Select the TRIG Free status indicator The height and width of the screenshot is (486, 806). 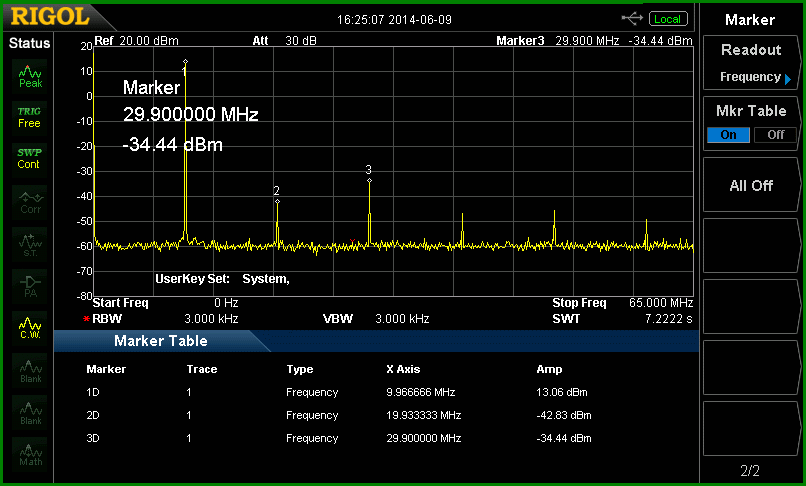(29, 117)
